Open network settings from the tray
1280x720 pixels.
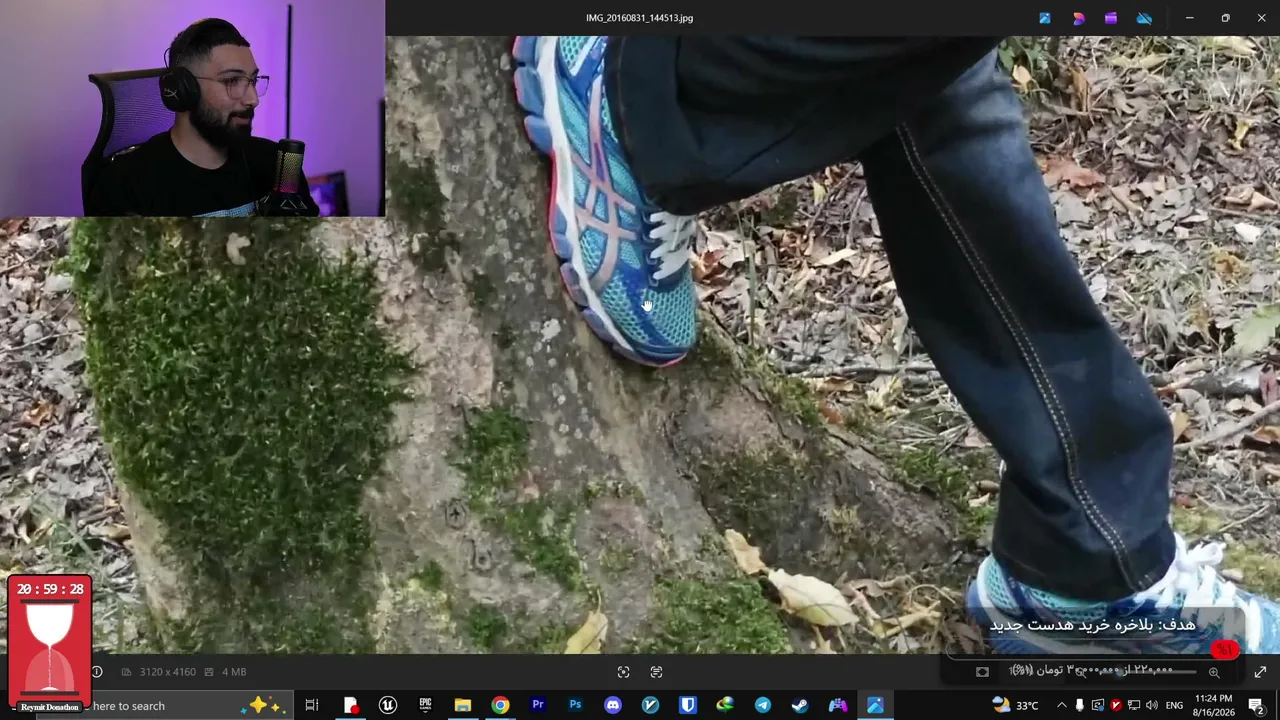click(x=1134, y=706)
